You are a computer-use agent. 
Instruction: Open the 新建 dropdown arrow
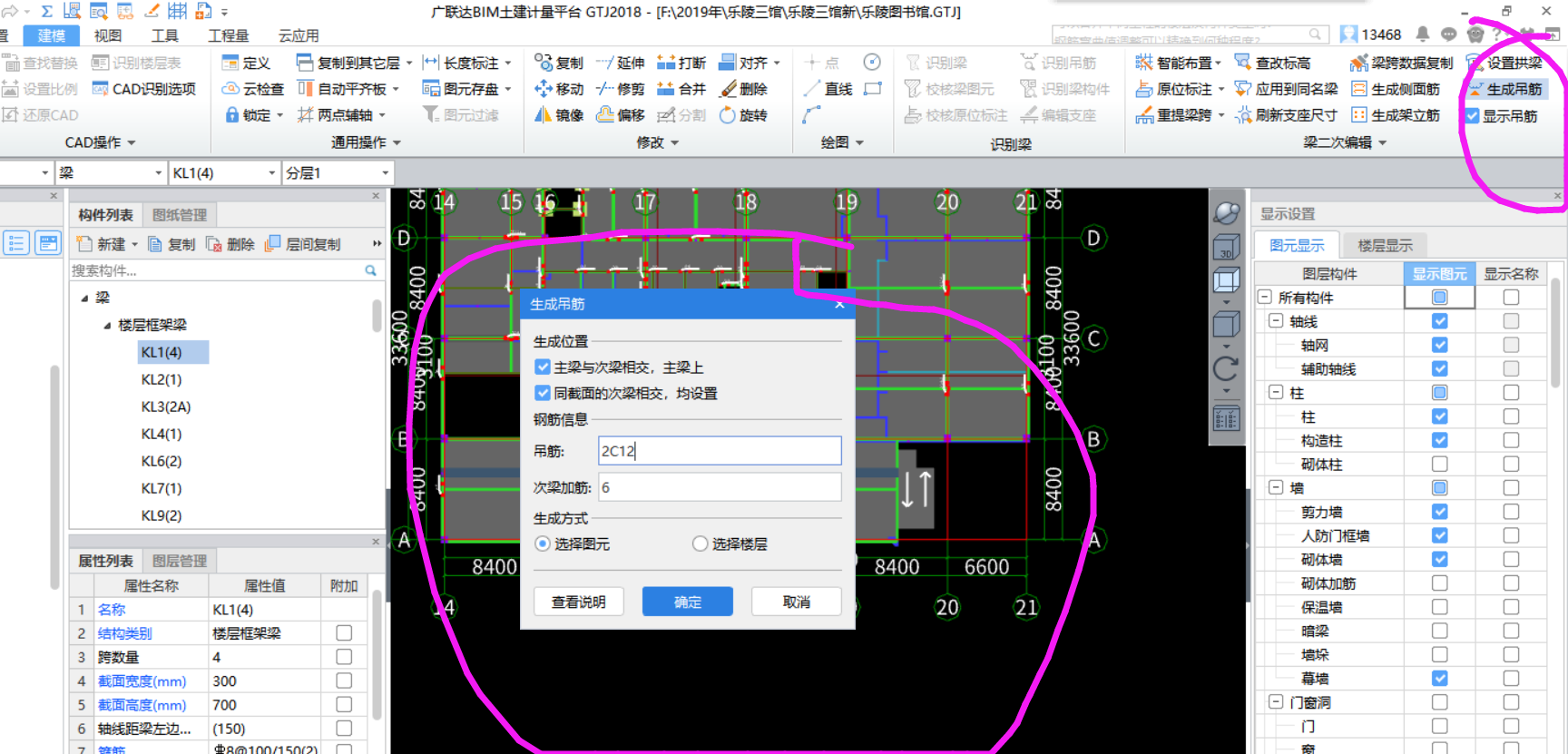click(x=135, y=245)
